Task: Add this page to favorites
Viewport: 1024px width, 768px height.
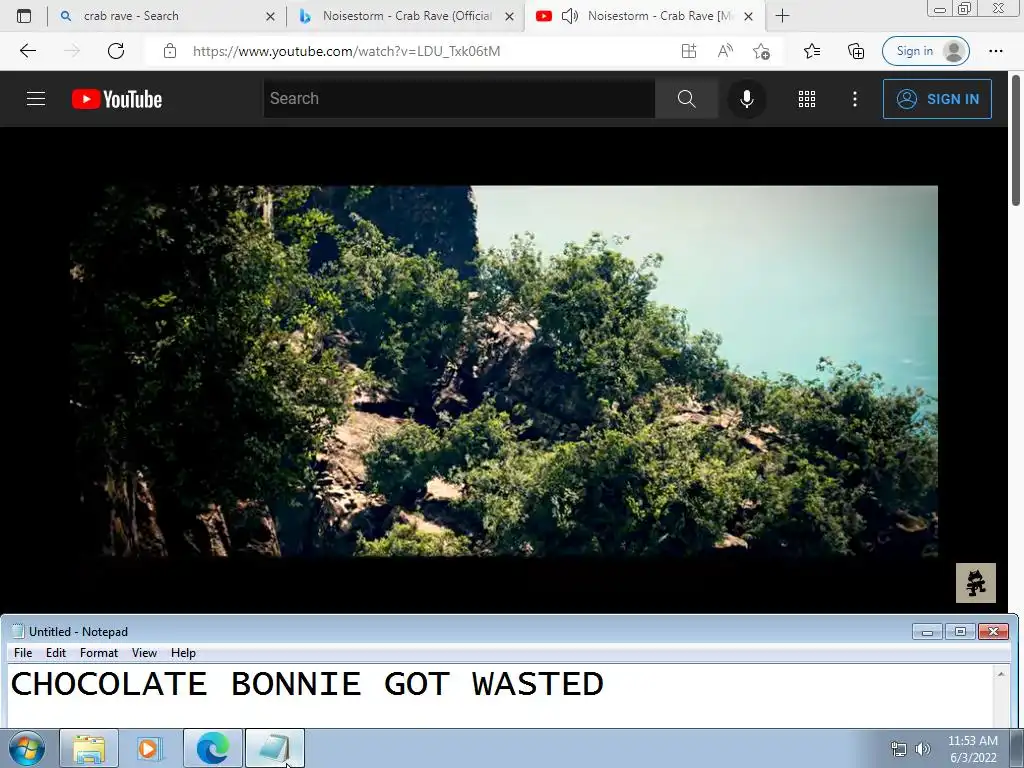Action: (x=761, y=51)
